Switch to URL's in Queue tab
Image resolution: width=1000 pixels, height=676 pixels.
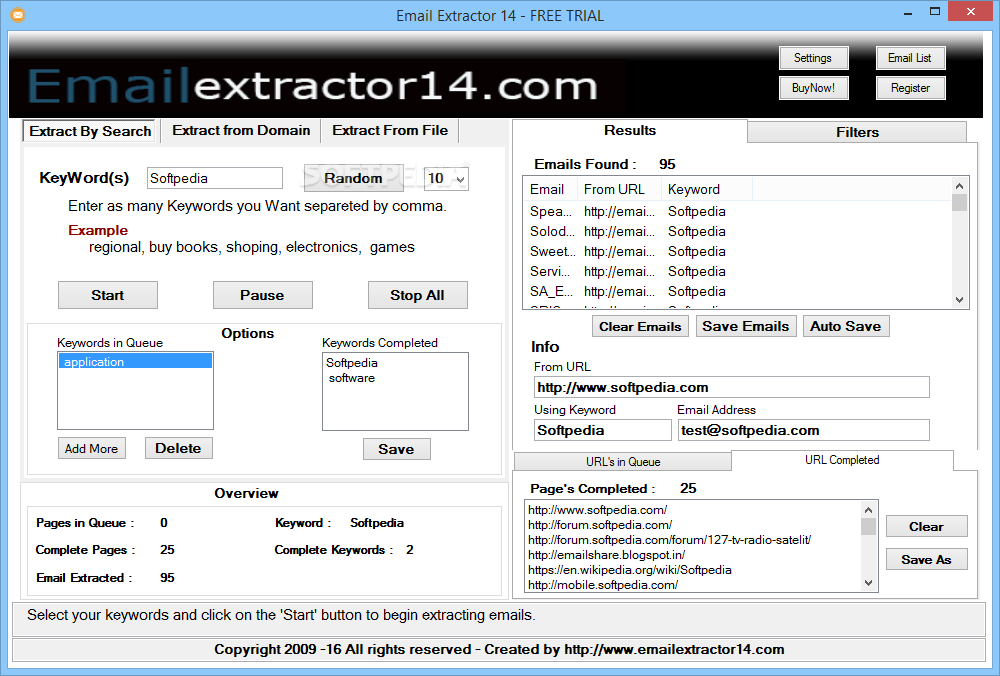point(623,462)
